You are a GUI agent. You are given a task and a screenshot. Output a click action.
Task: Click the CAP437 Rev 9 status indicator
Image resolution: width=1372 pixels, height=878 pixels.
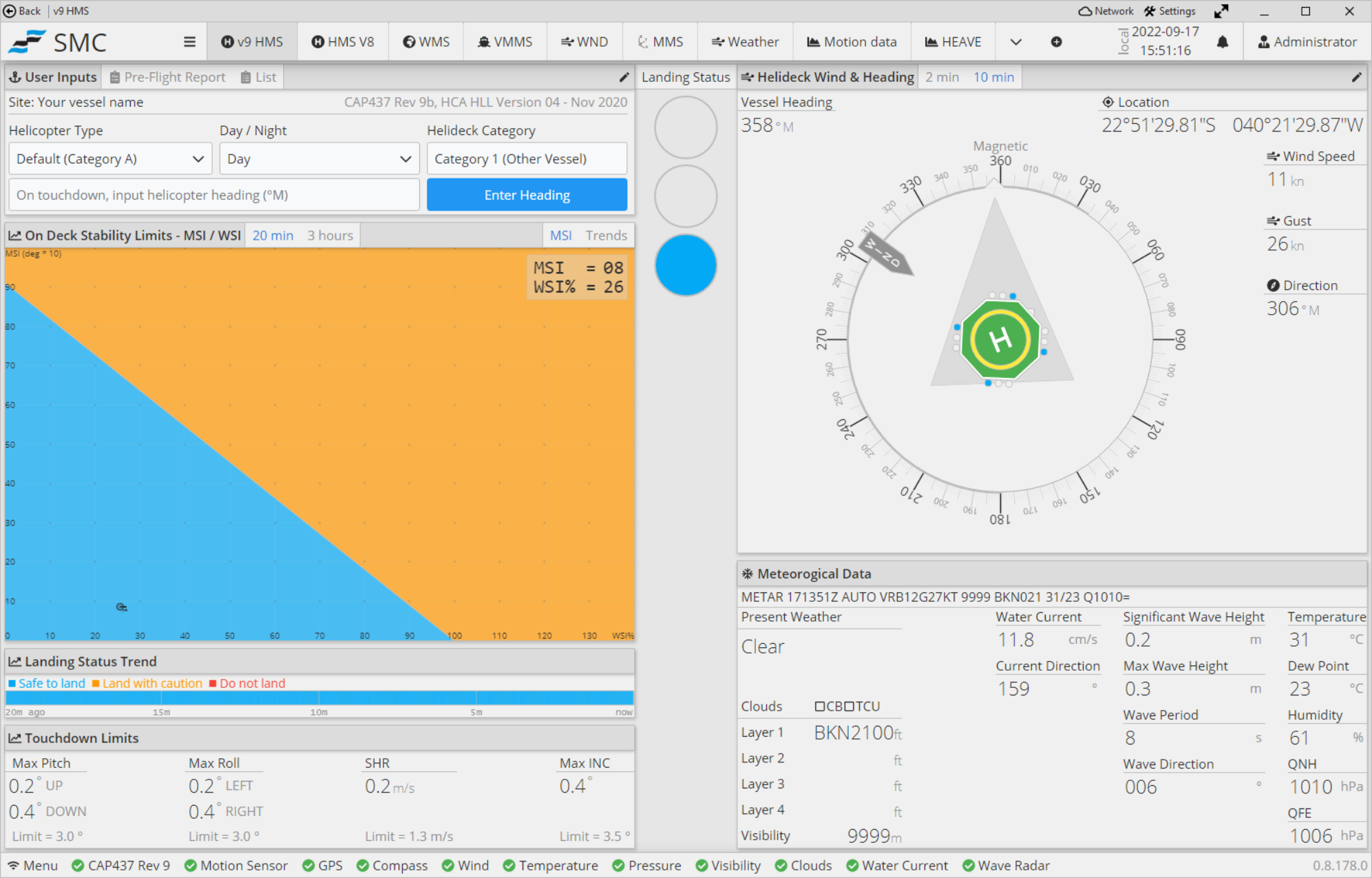point(121,866)
